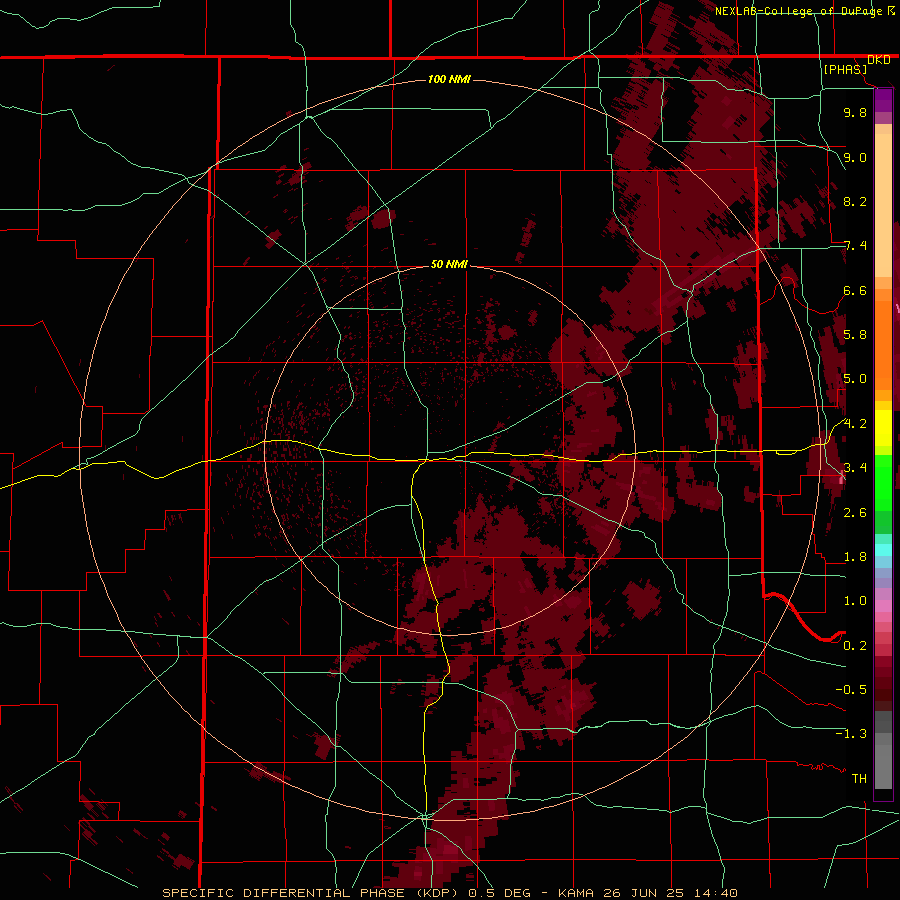Screen dimensions: 900x900
Task: Click the NEXLAB logo icon beside DuPage
Action: (891, 10)
